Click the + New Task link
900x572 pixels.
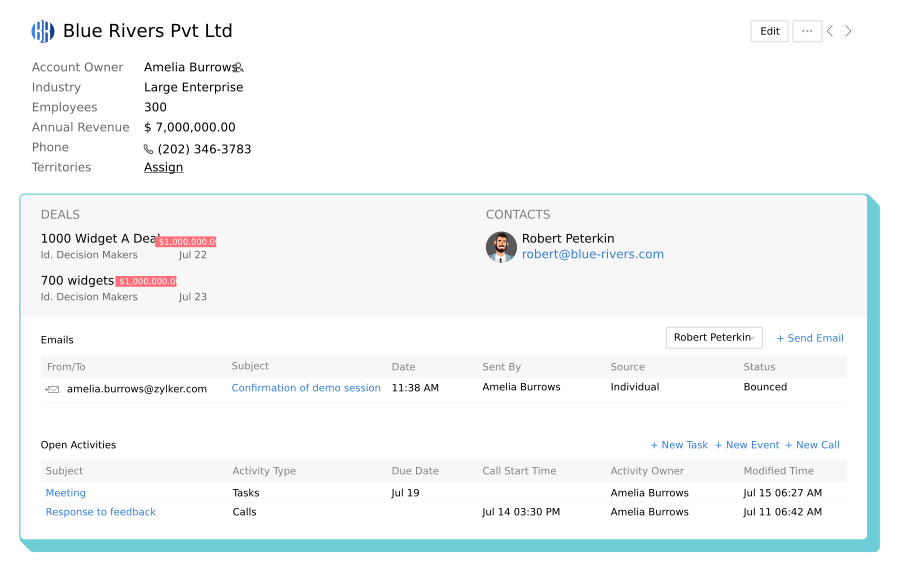click(x=679, y=445)
